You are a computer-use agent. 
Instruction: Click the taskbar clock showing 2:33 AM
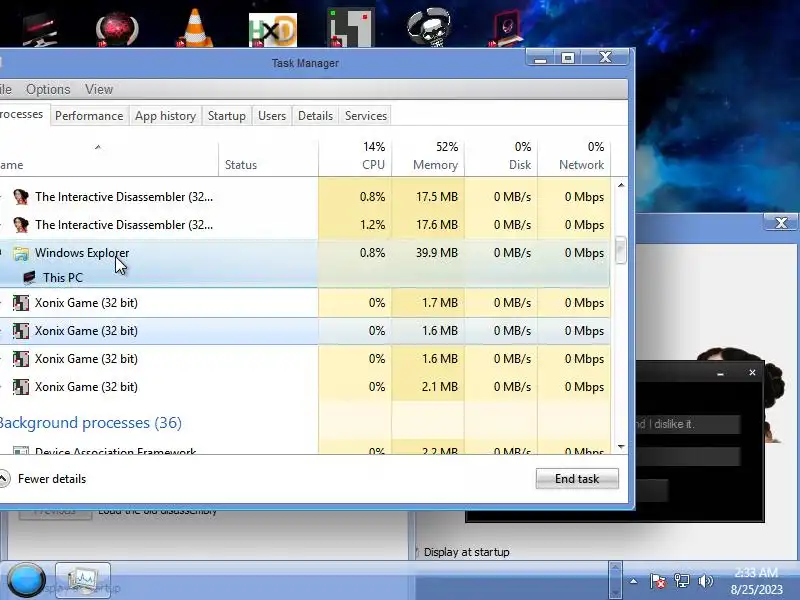point(756,581)
